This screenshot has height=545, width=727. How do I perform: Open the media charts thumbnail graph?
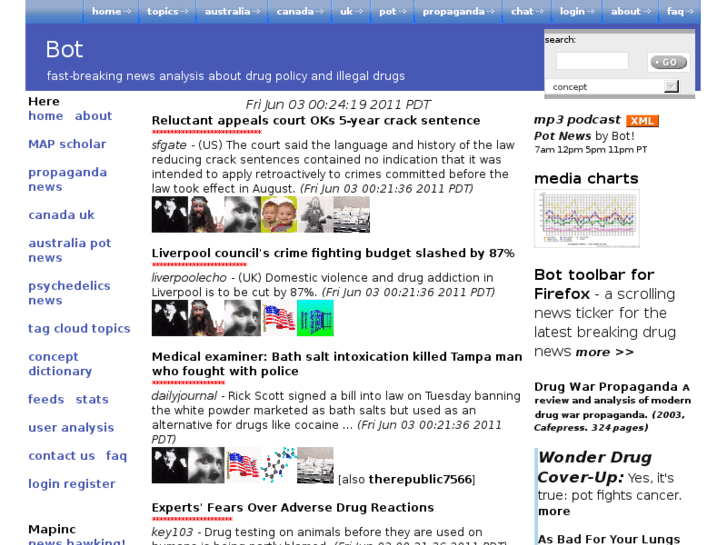(x=587, y=218)
